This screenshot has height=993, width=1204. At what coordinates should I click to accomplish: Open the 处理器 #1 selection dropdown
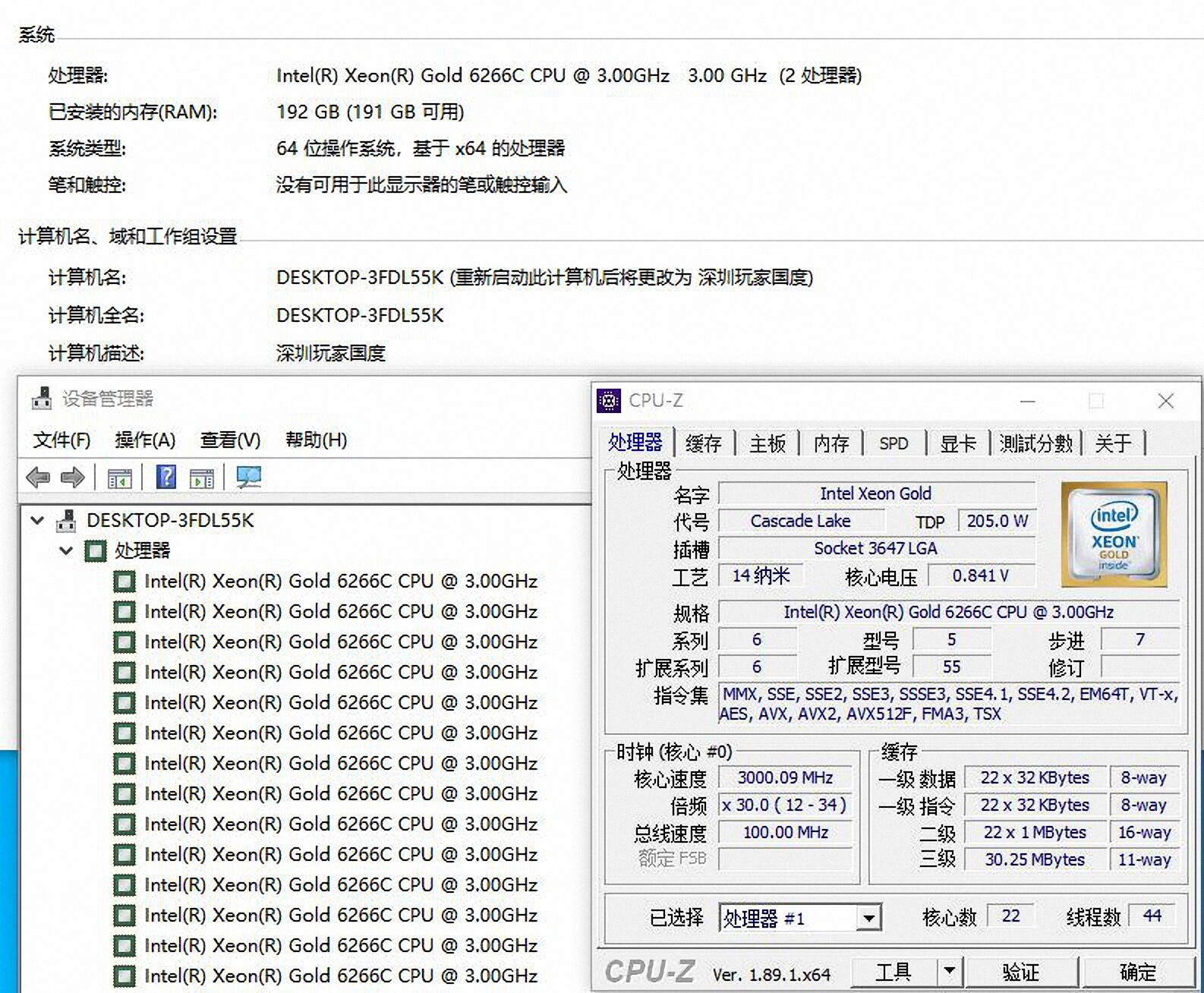click(x=869, y=919)
